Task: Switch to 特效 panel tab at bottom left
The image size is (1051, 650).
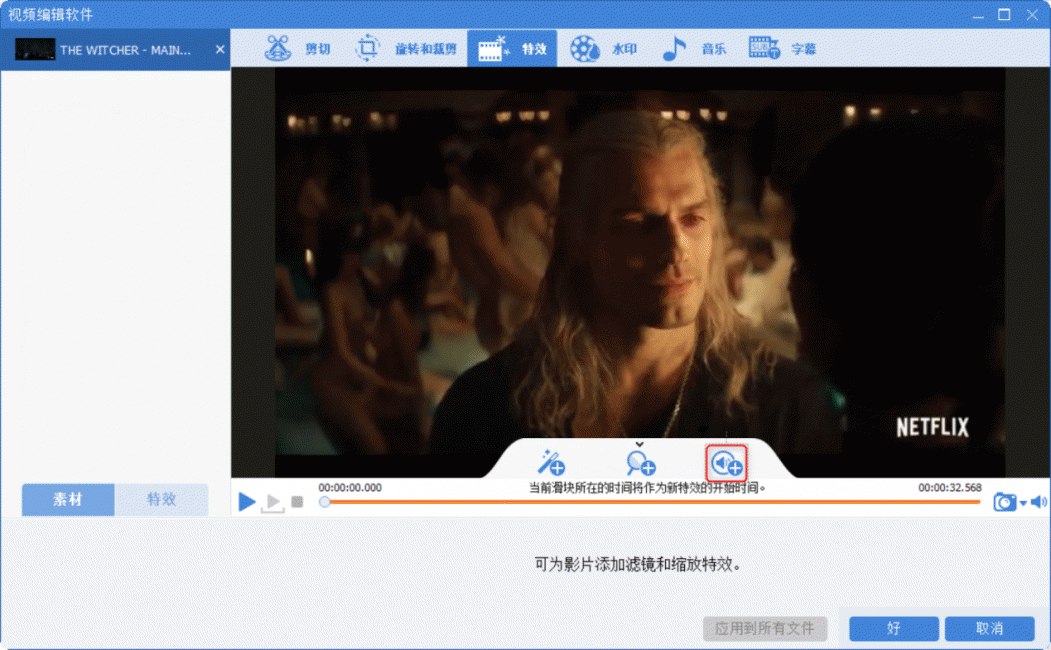Action: pyautogui.click(x=161, y=499)
